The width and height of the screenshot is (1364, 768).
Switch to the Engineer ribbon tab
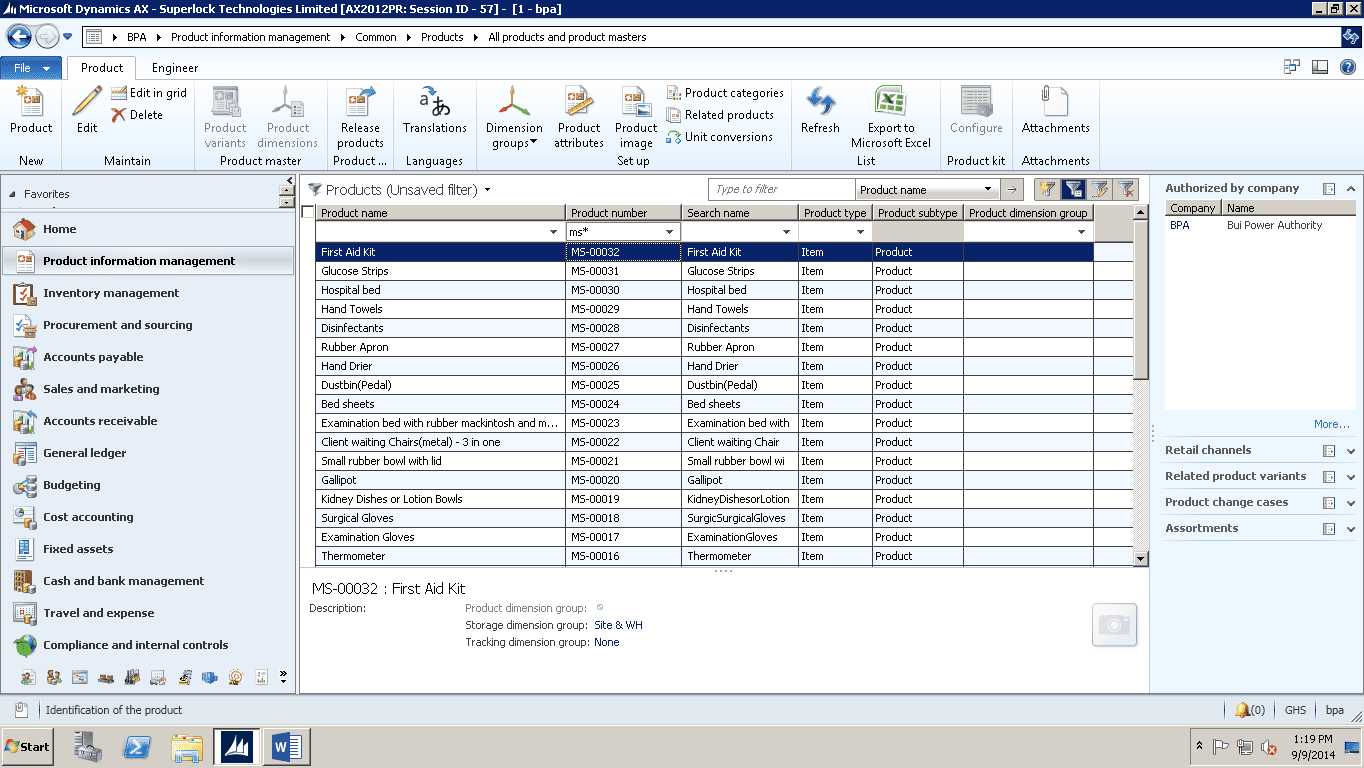[175, 68]
